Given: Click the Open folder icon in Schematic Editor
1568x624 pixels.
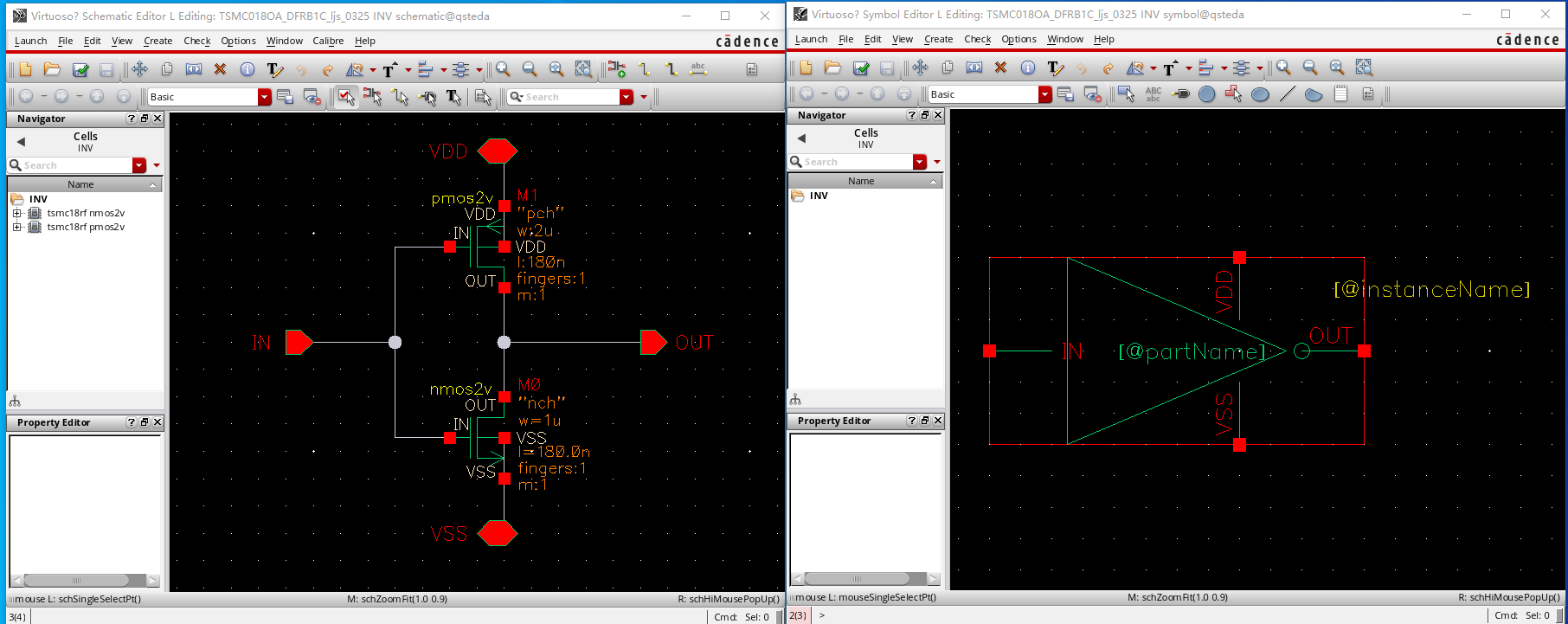Looking at the screenshot, I should click(52, 69).
